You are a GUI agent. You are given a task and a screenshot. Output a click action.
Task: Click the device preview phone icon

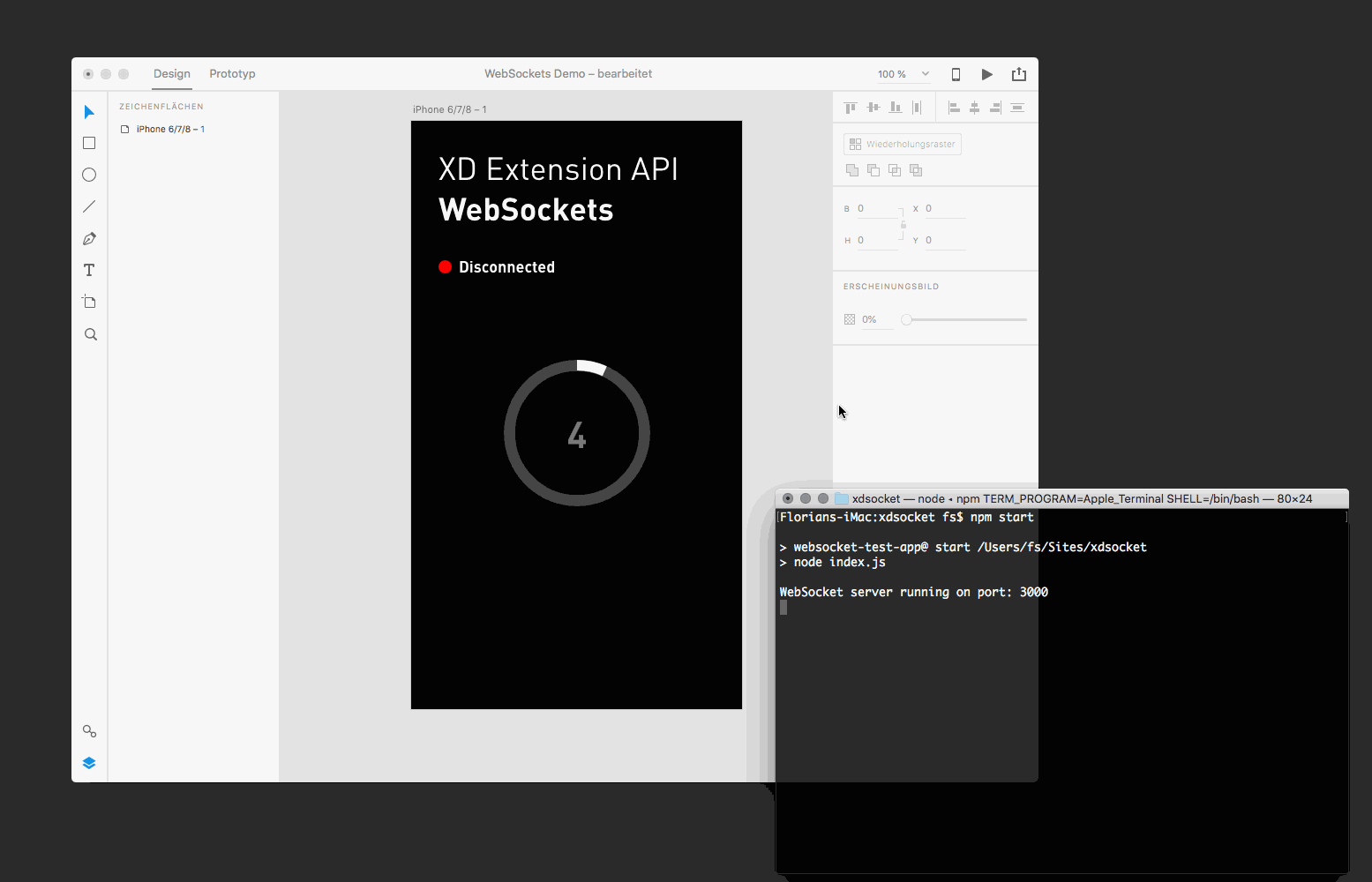coord(956,74)
